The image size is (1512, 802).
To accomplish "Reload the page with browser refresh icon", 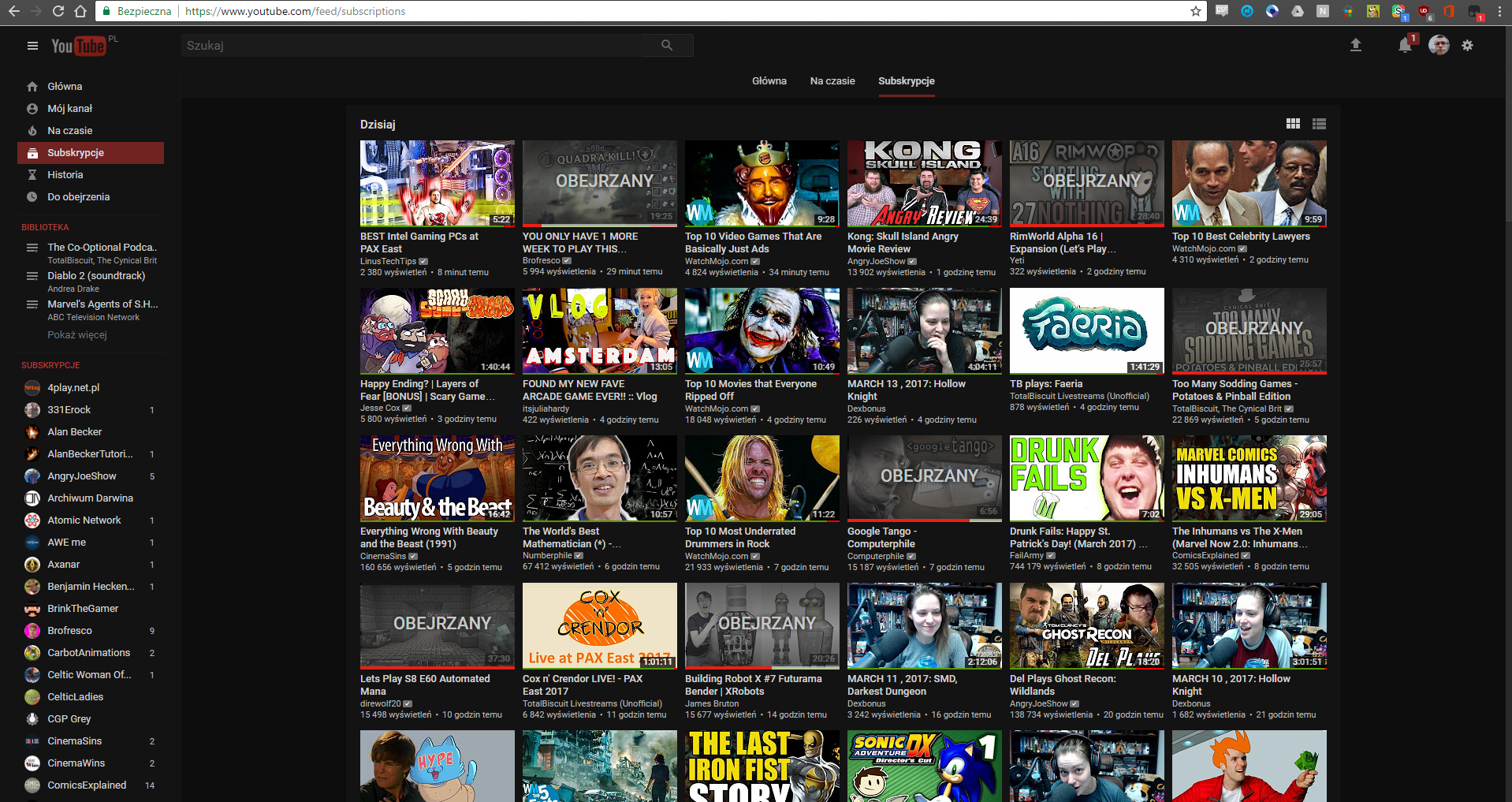I will pyautogui.click(x=58, y=11).
